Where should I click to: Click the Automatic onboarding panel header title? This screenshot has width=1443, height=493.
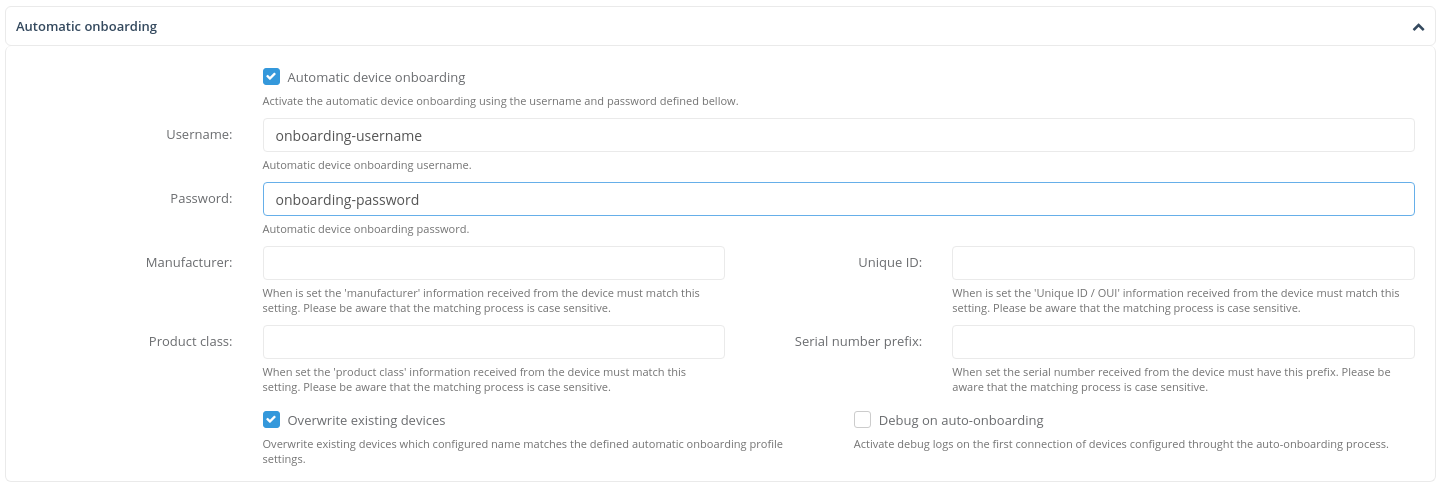coord(87,27)
